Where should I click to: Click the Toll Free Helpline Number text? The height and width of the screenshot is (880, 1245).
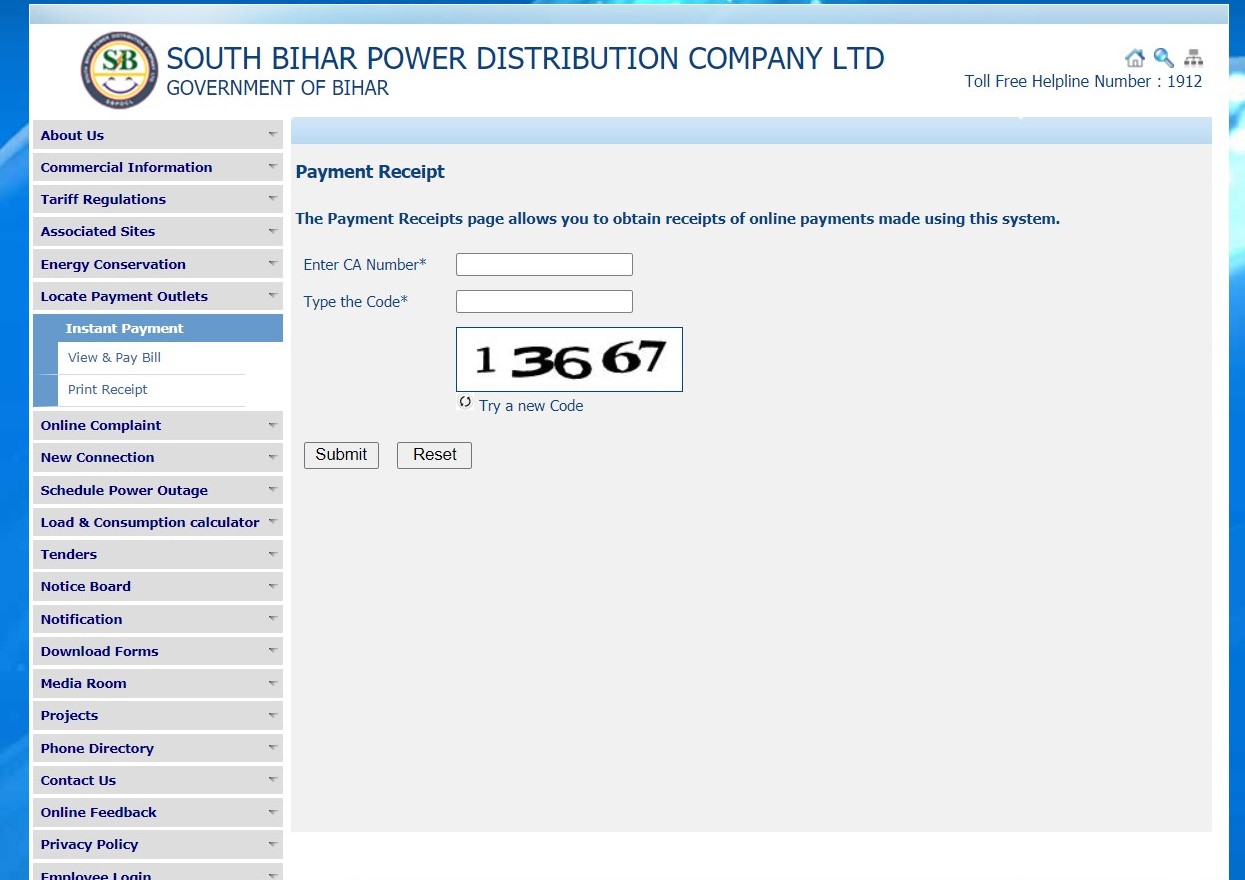point(1083,82)
